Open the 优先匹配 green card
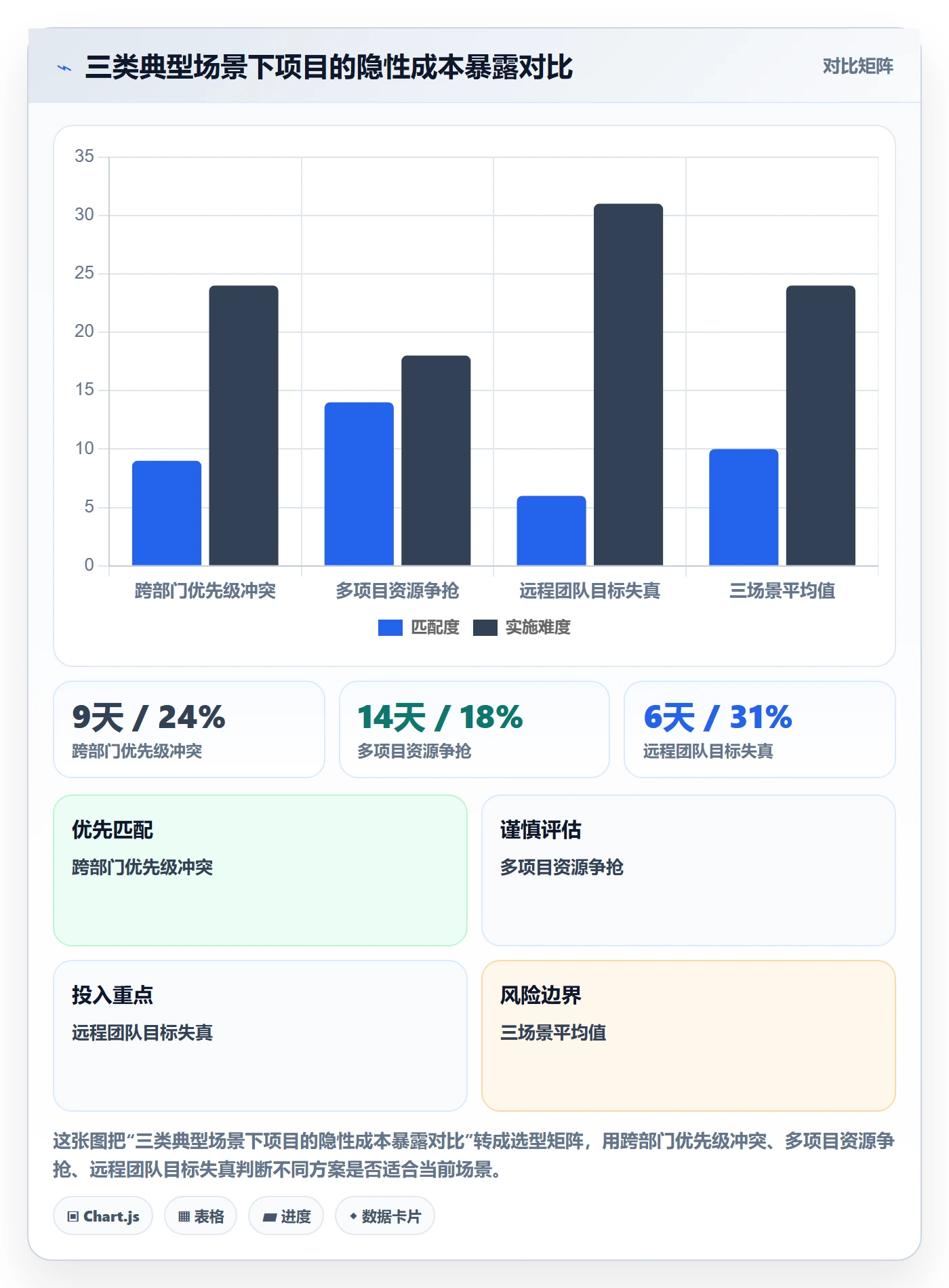The image size is (949, 1288). 260,870
